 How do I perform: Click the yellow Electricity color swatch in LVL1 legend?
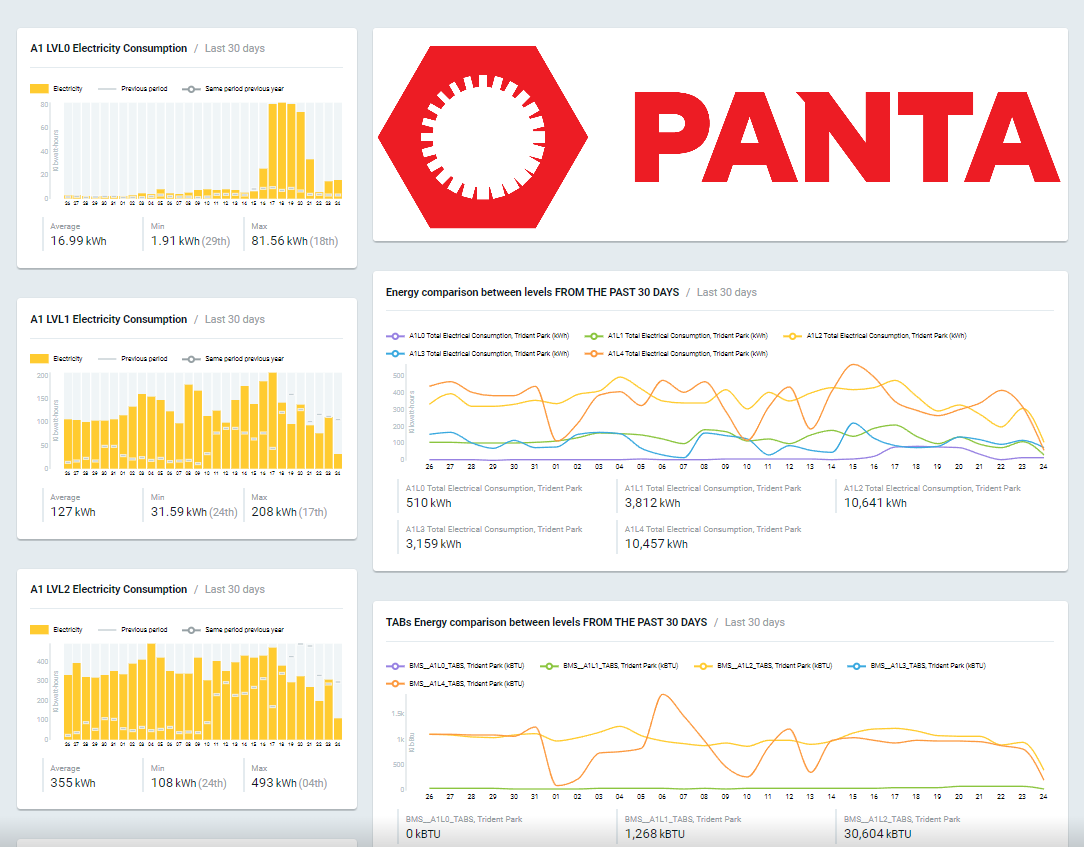(39, 358)
